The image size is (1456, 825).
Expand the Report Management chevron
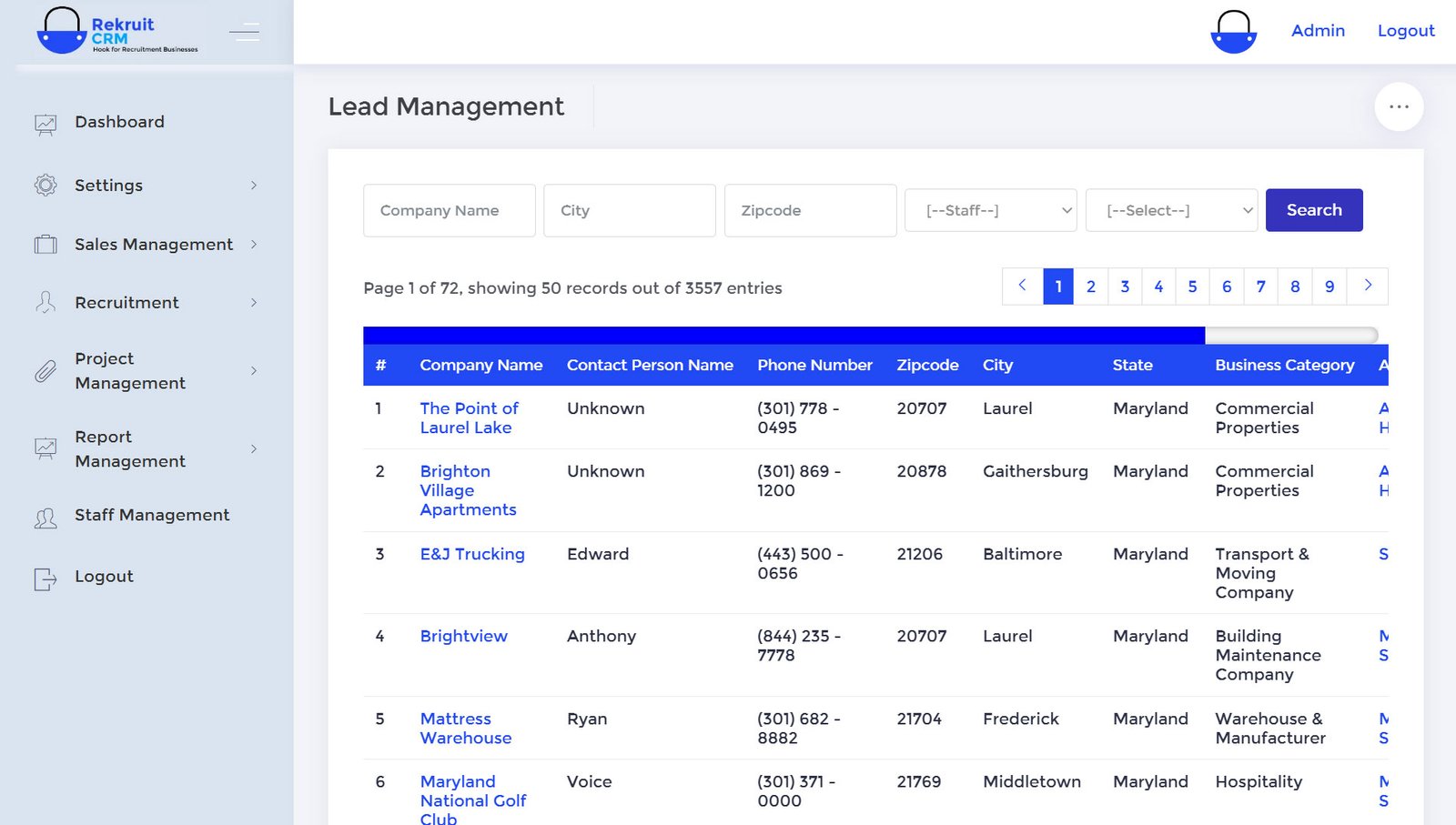254,448
